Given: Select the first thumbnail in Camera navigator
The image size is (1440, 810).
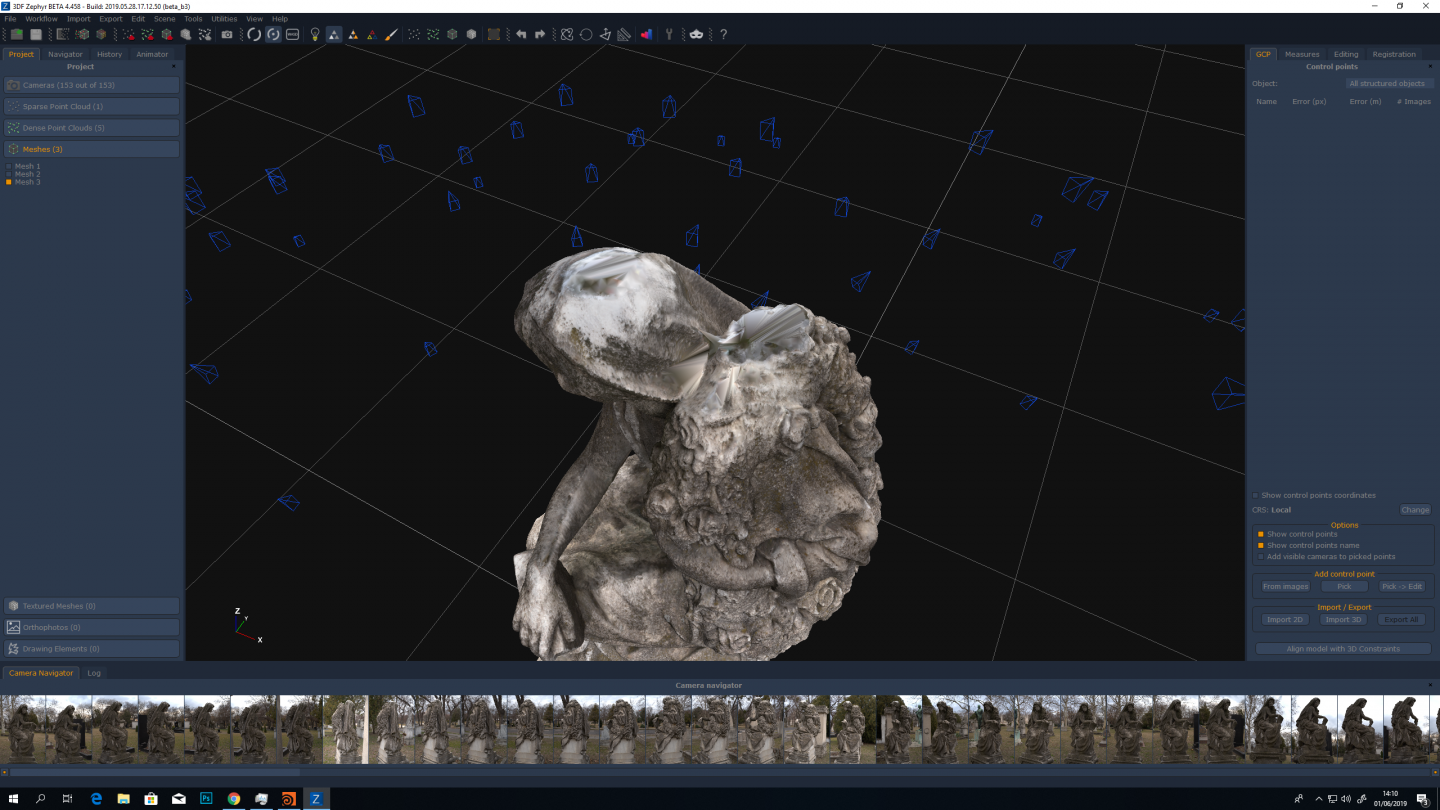Looking at the screenshot, I should pos(23,730).
